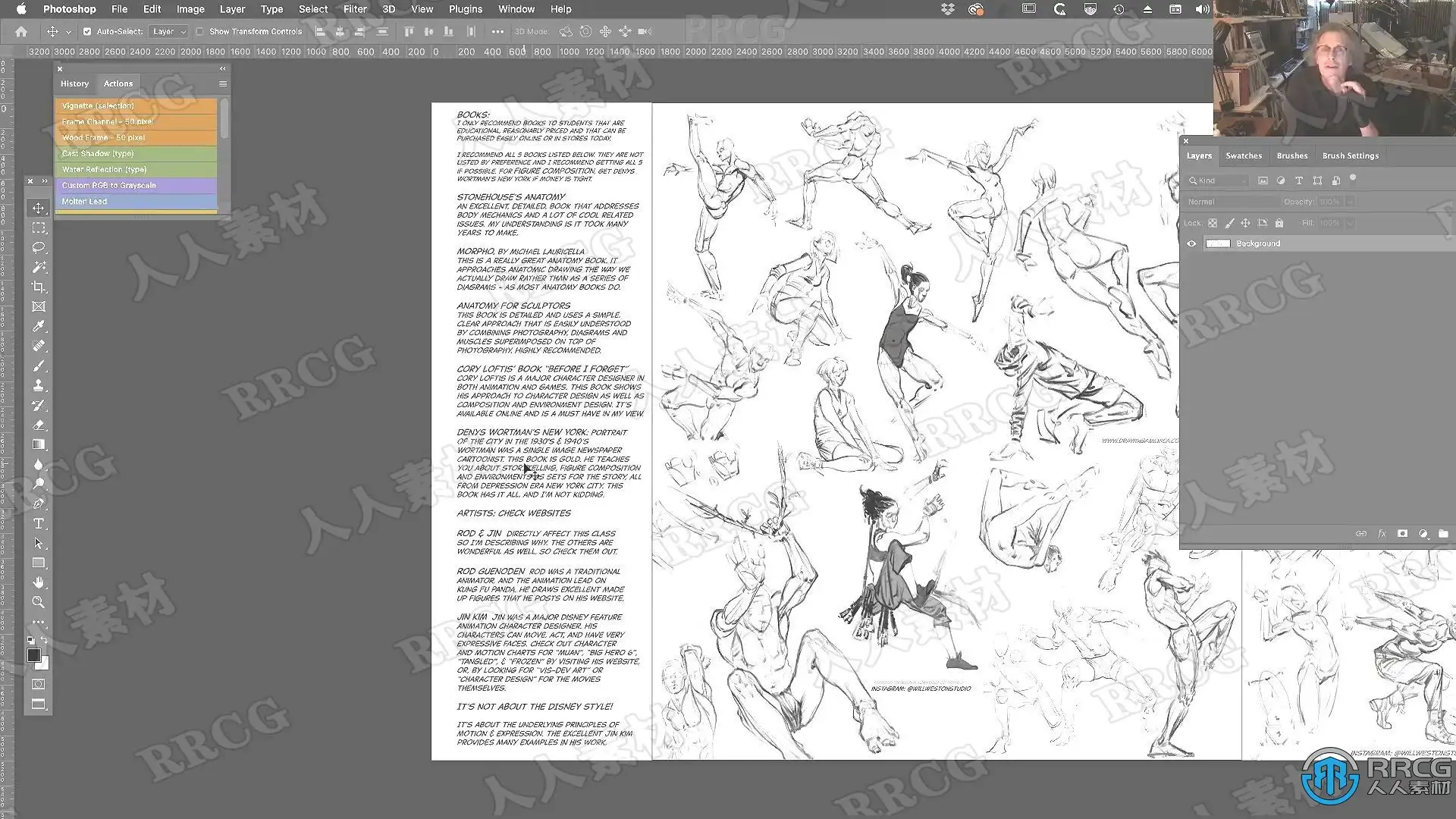Select the Hand tool

[x=39, y=582]
